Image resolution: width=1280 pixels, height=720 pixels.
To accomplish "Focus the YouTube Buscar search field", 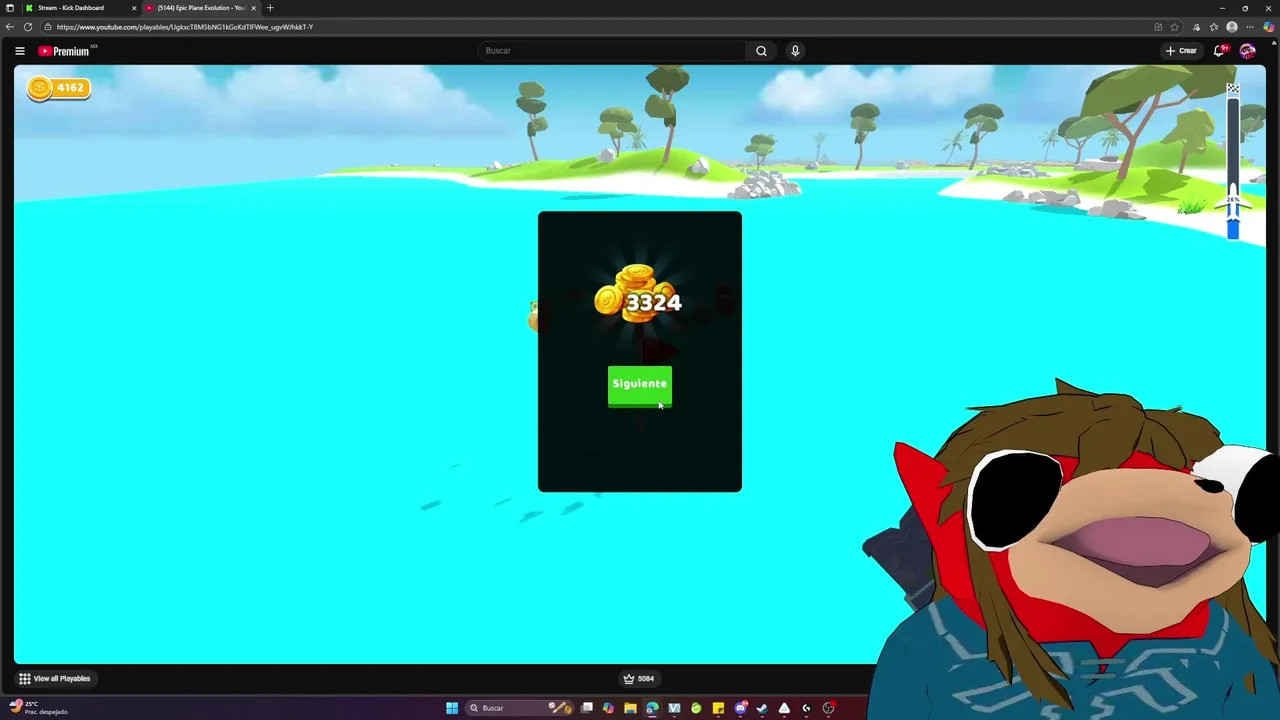I will click(x=610, y=51).
